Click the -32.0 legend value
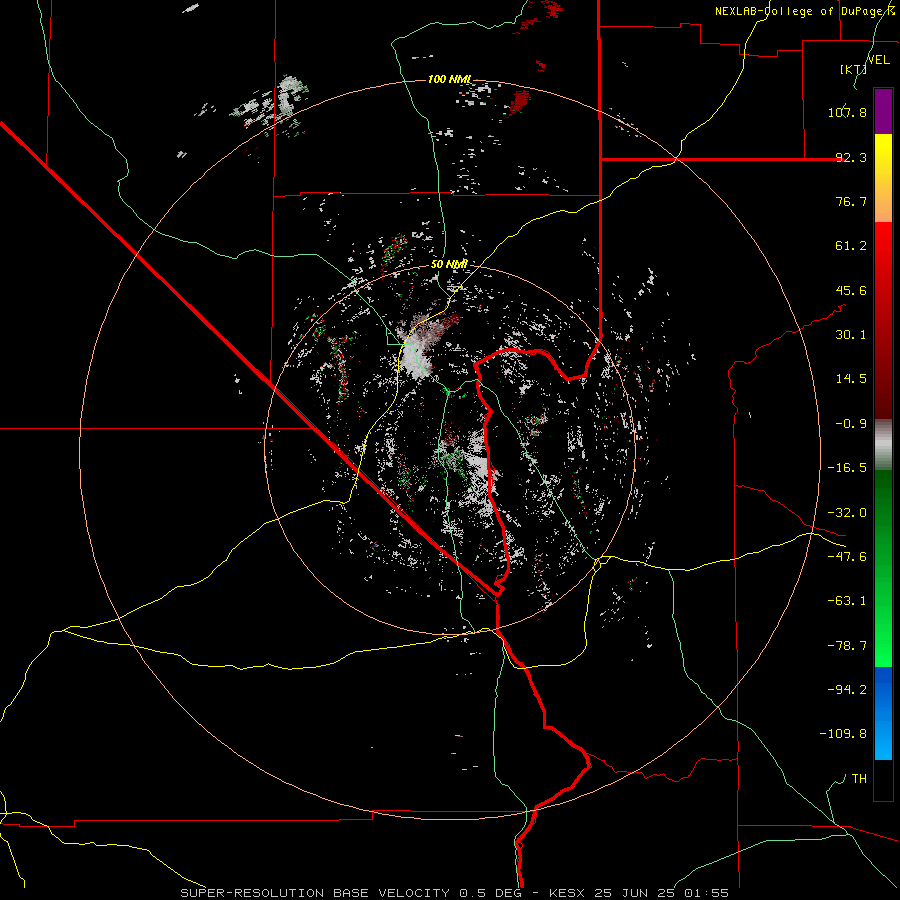900x900 pixels. coord(847,513)
